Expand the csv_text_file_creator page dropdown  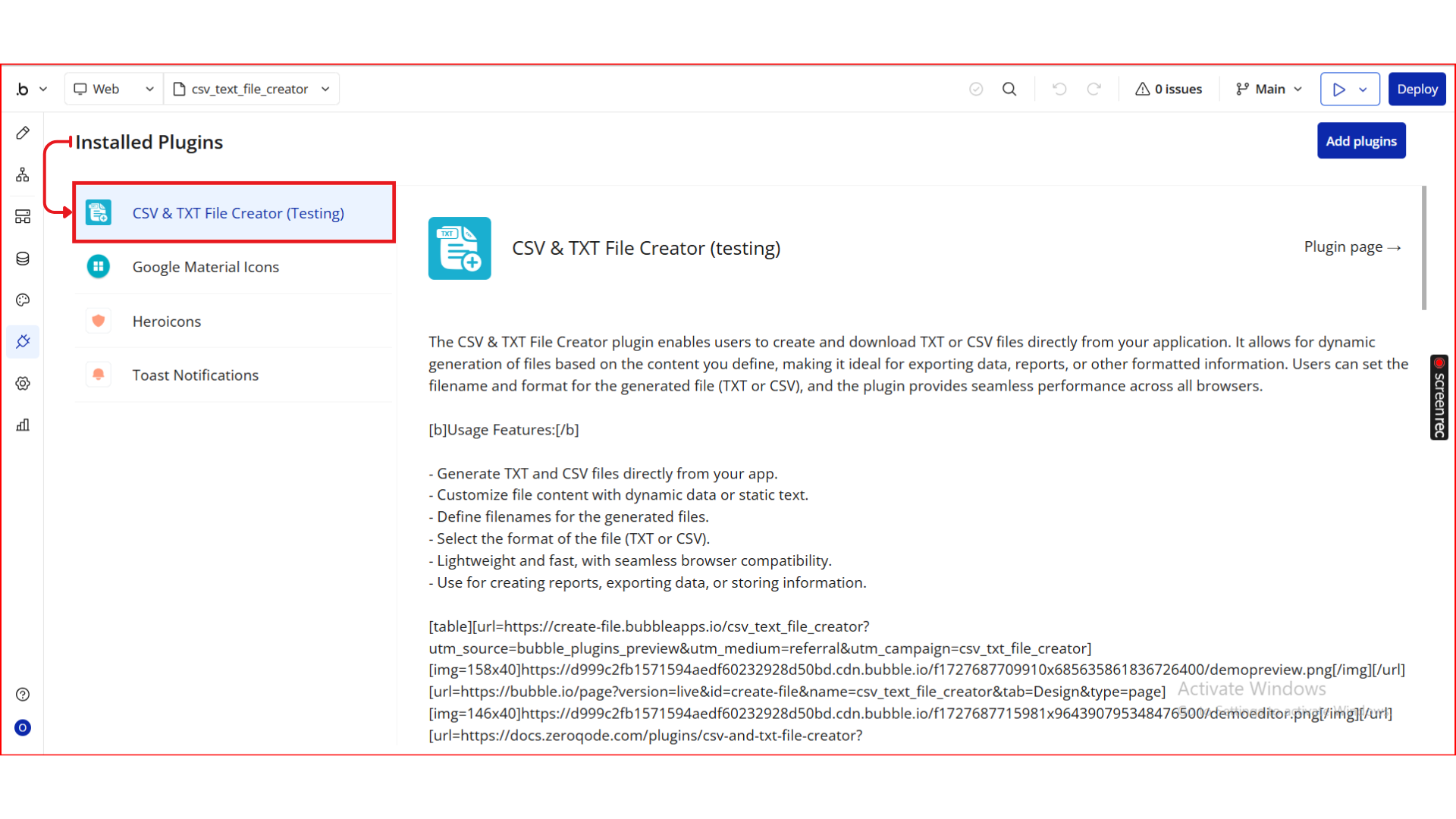252,89
